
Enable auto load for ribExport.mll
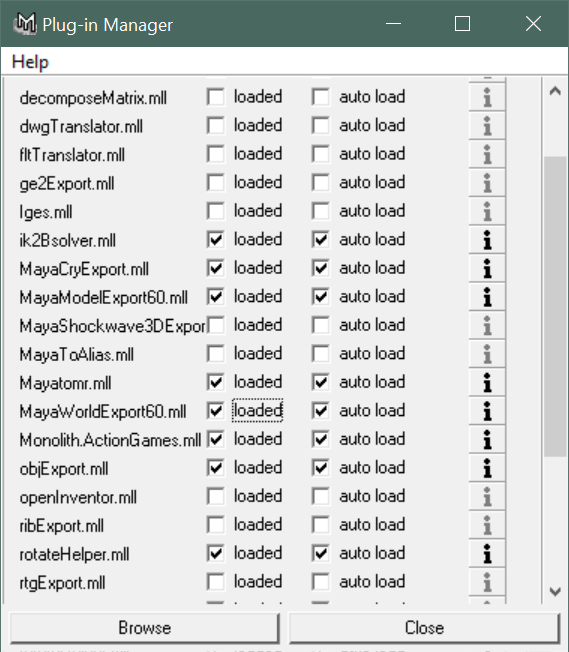(x=321, y=525)
